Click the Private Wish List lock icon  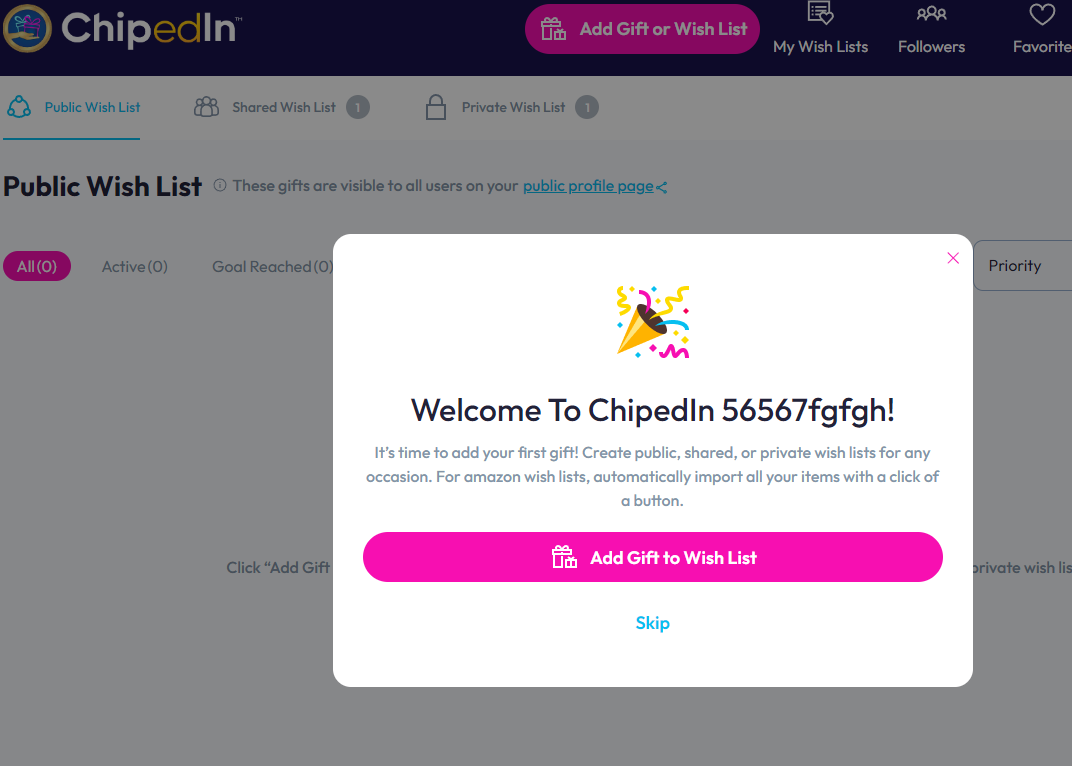click(436, 107)
